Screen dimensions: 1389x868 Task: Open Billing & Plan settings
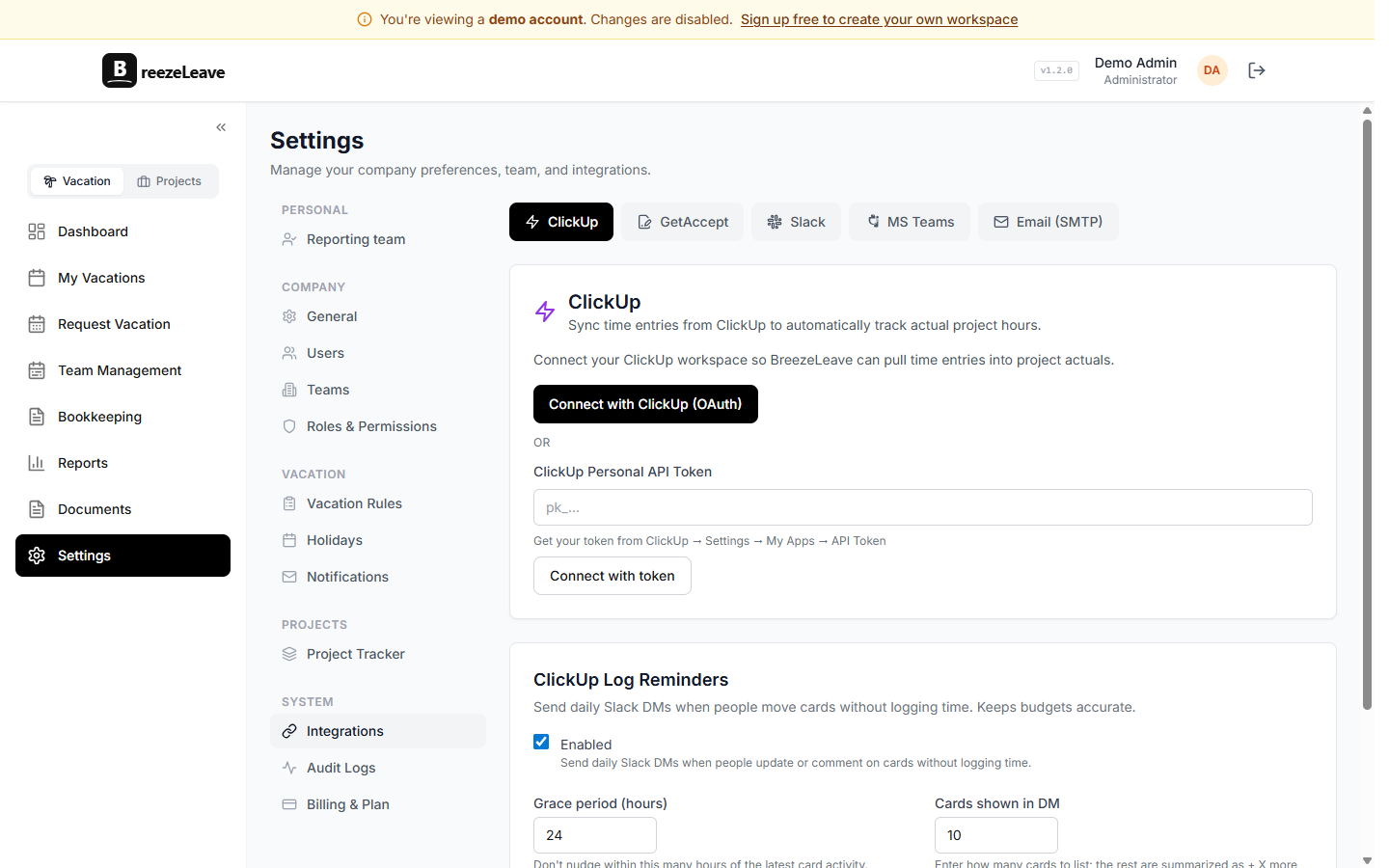378,804
